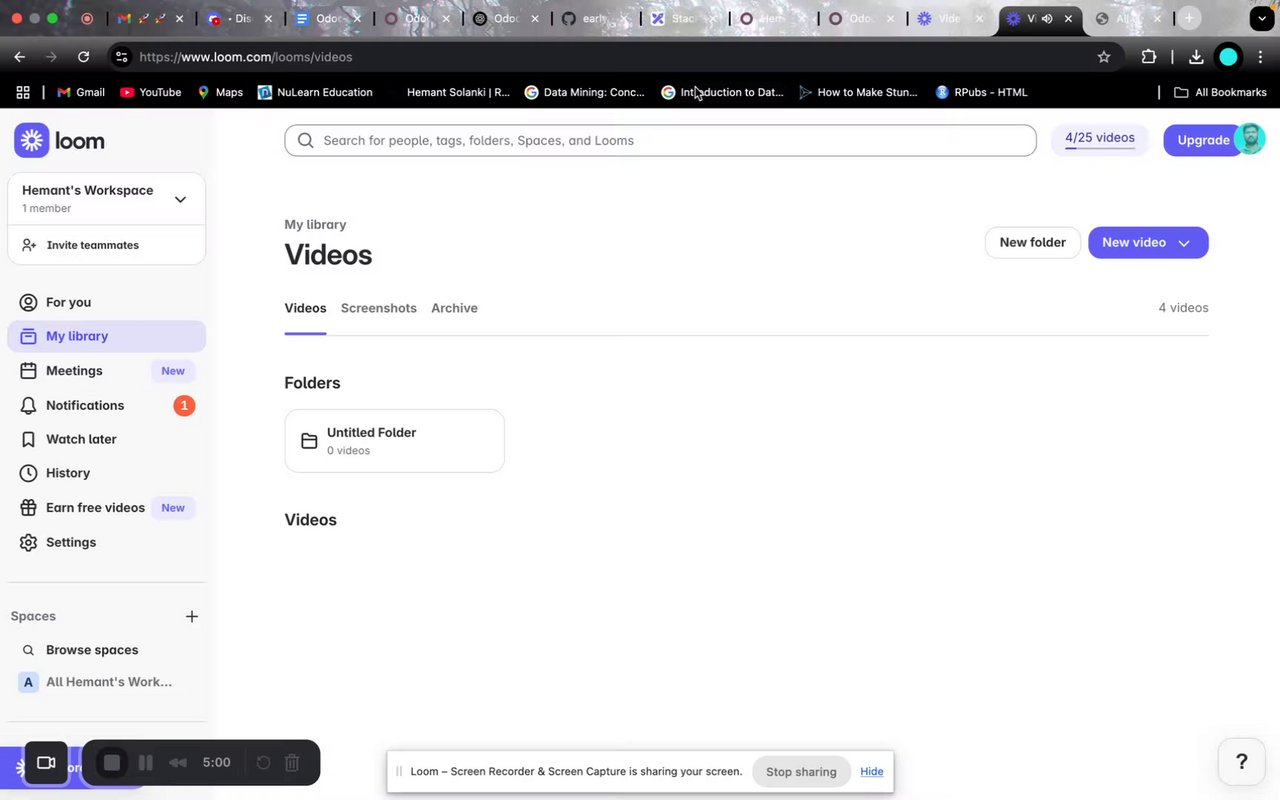1280x800 pixels.
Task: Click the help question mark button
Action: (1242, 762)
